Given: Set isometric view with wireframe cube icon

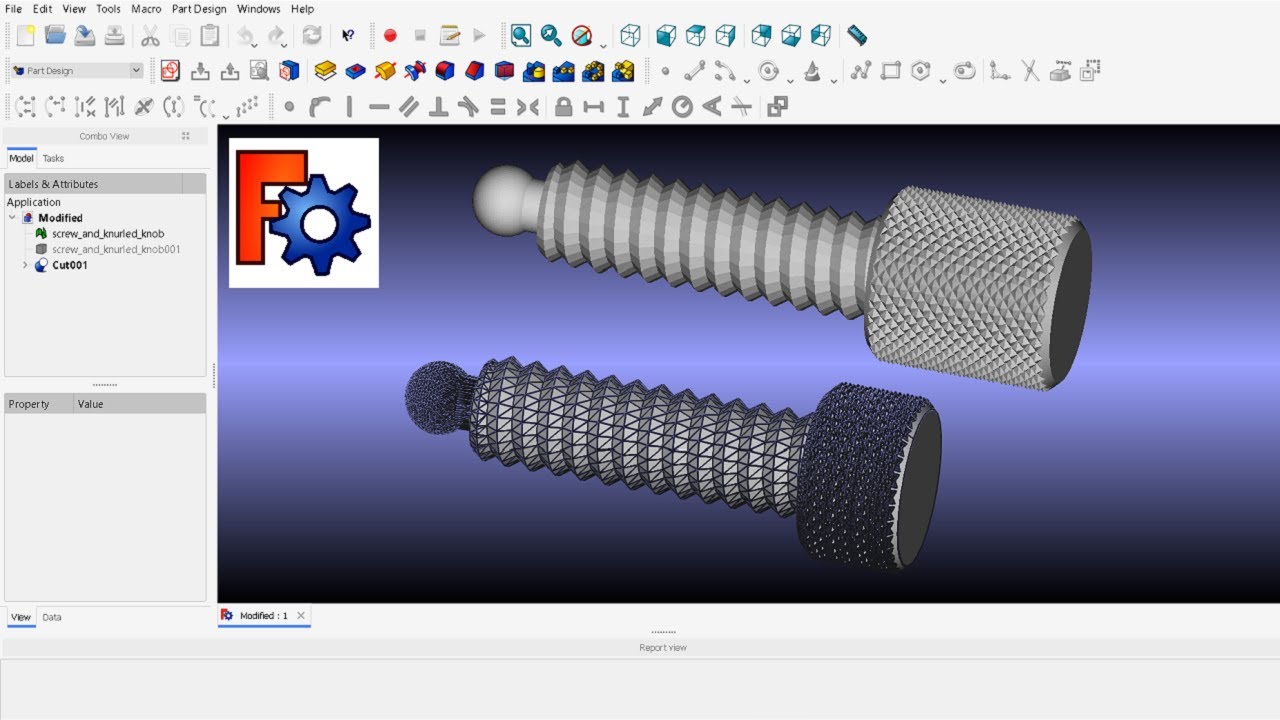Looking at the screenshot, I should click(x=630, y=36).
